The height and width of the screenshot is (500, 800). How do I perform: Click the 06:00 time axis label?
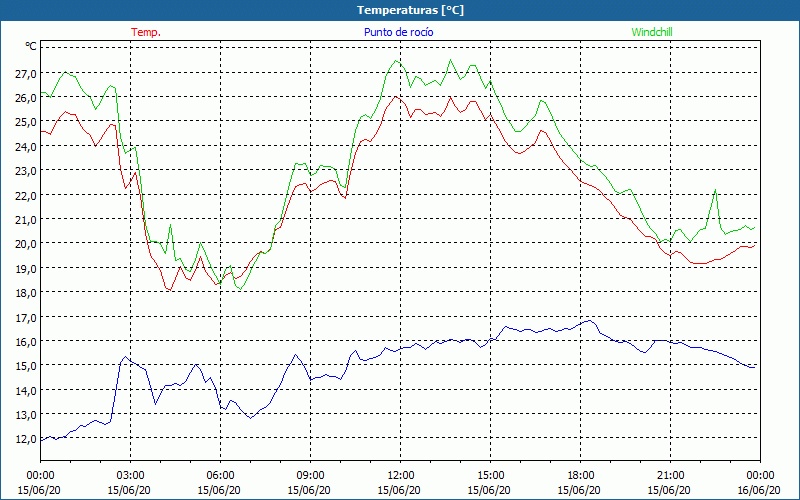pos(220,476)
